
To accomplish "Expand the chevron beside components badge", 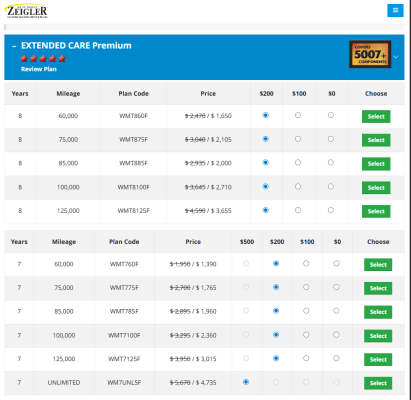I will click(x=396, y=57).
